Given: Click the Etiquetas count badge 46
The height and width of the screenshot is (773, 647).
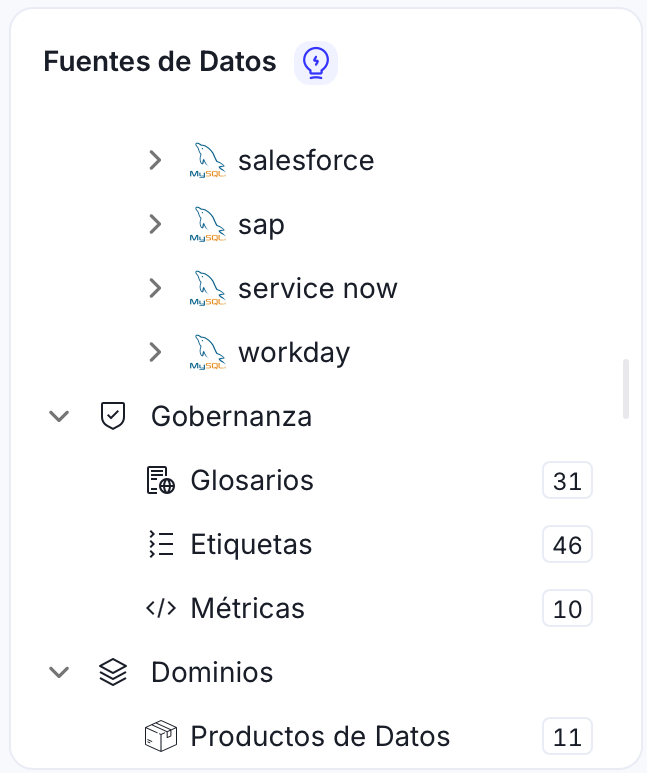Looking at the screenshot, I should point(567,545).
